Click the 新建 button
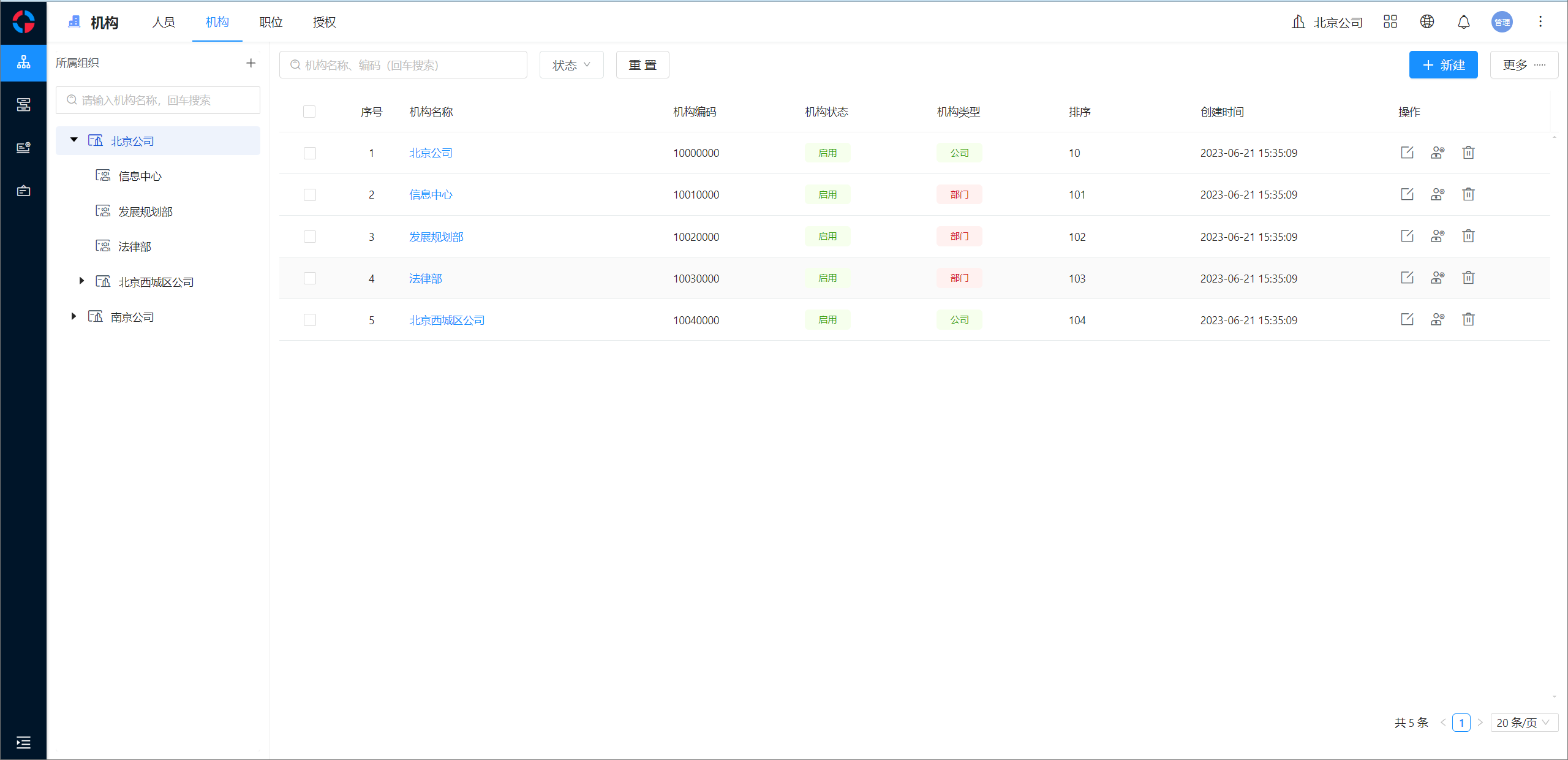Viewport: 1568px width, 760px height. pos(1443,65)
